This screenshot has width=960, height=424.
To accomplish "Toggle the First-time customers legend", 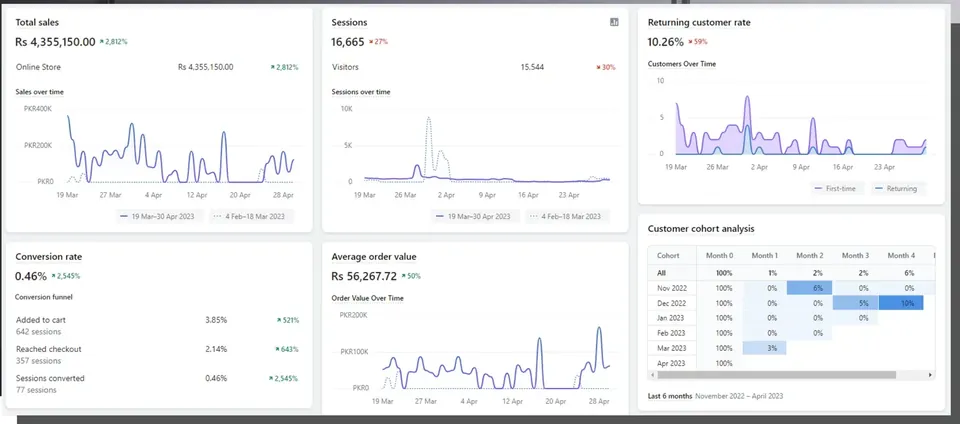I will pos(838,188).
